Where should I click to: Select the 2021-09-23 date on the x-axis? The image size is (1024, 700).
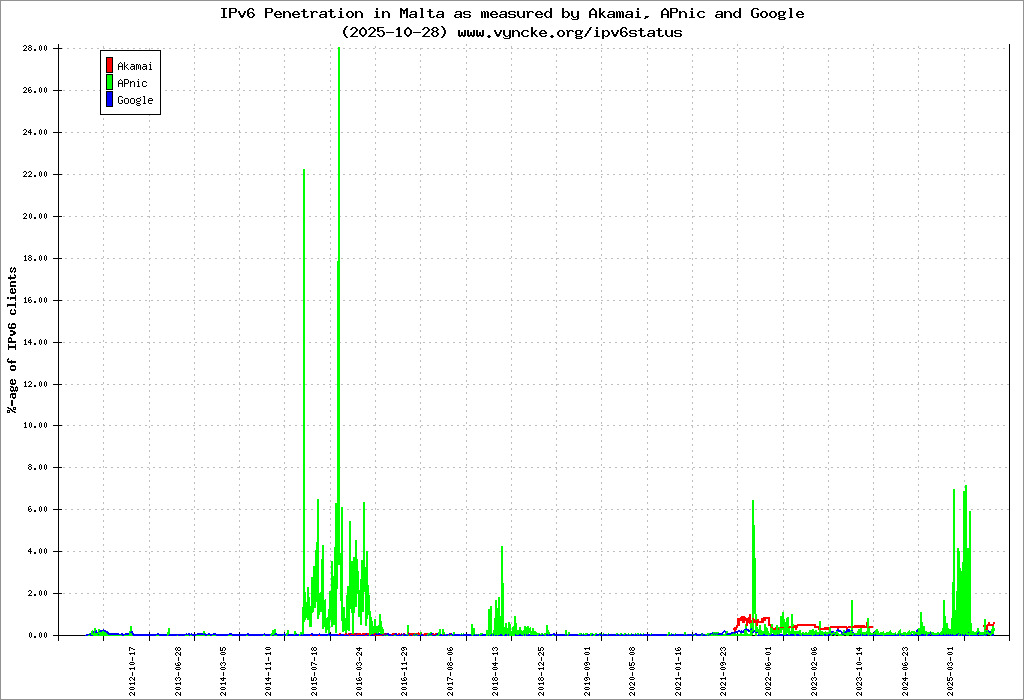pos(723,669)
